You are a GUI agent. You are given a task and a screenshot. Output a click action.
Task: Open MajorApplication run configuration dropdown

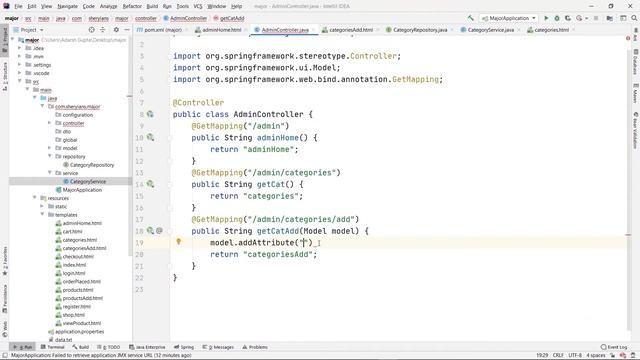tap(508, 18)
